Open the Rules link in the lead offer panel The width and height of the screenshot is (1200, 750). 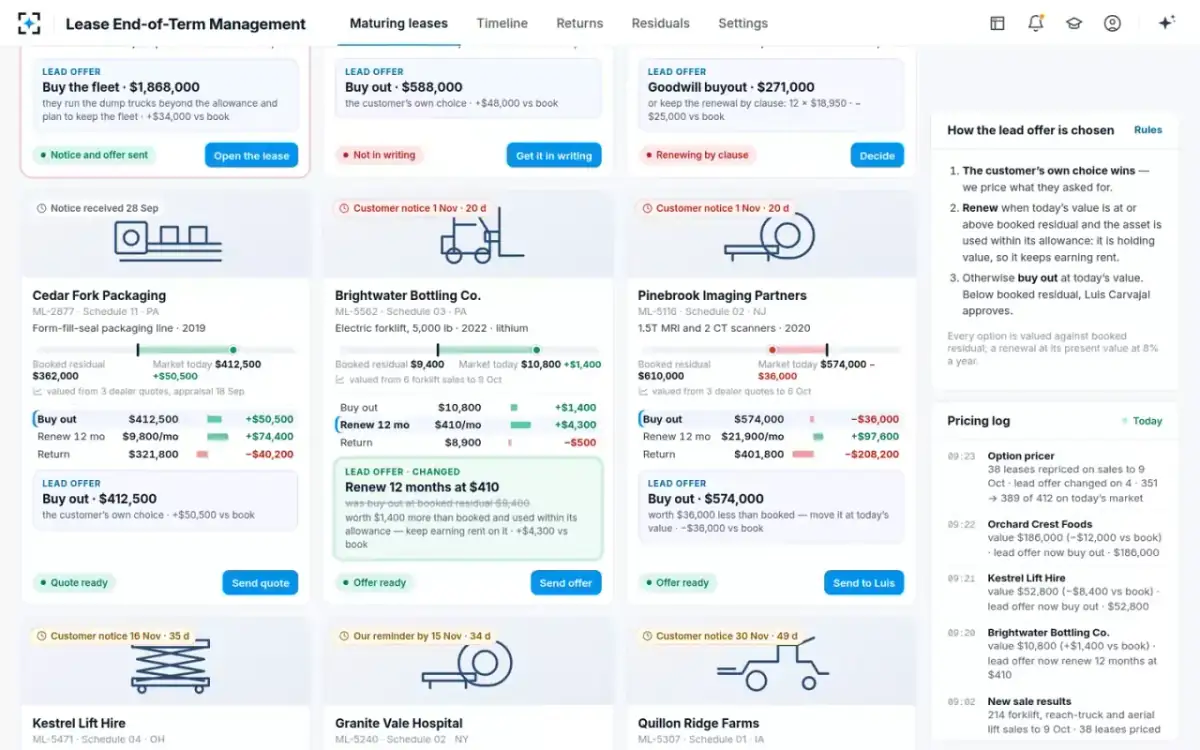1148,130
